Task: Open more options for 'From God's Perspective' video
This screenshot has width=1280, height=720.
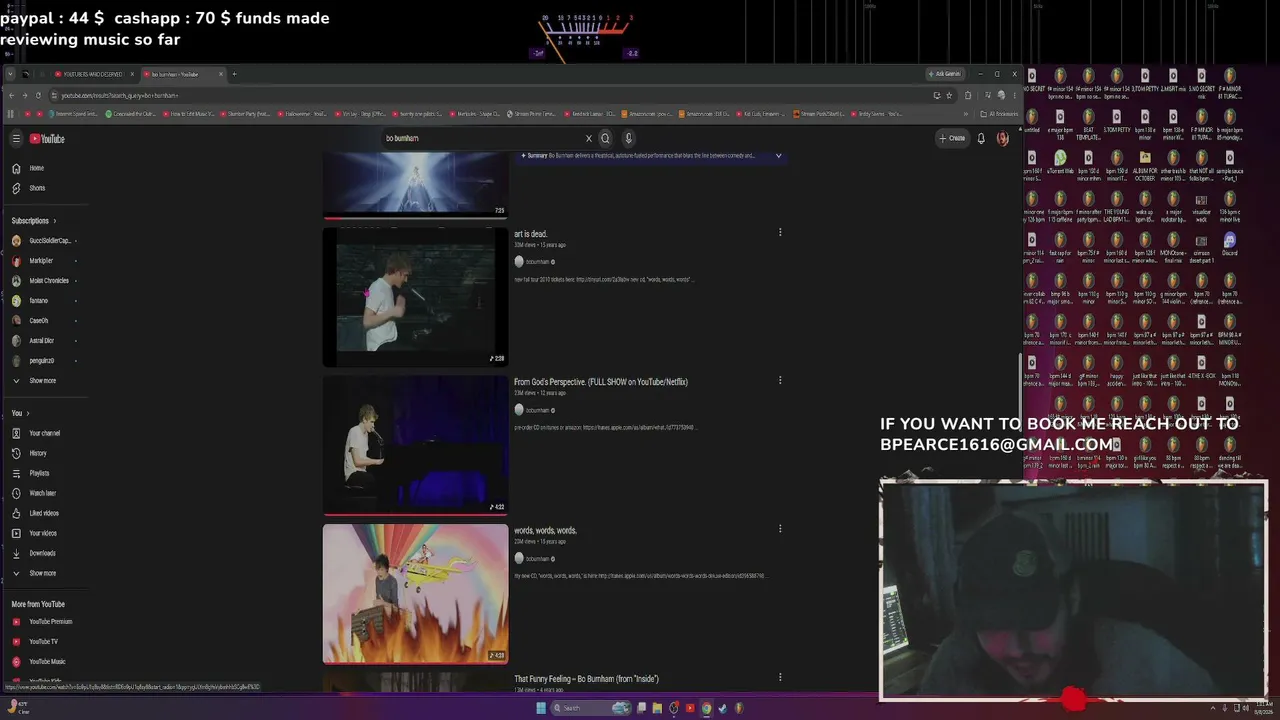Action: (x=780, y=380)
